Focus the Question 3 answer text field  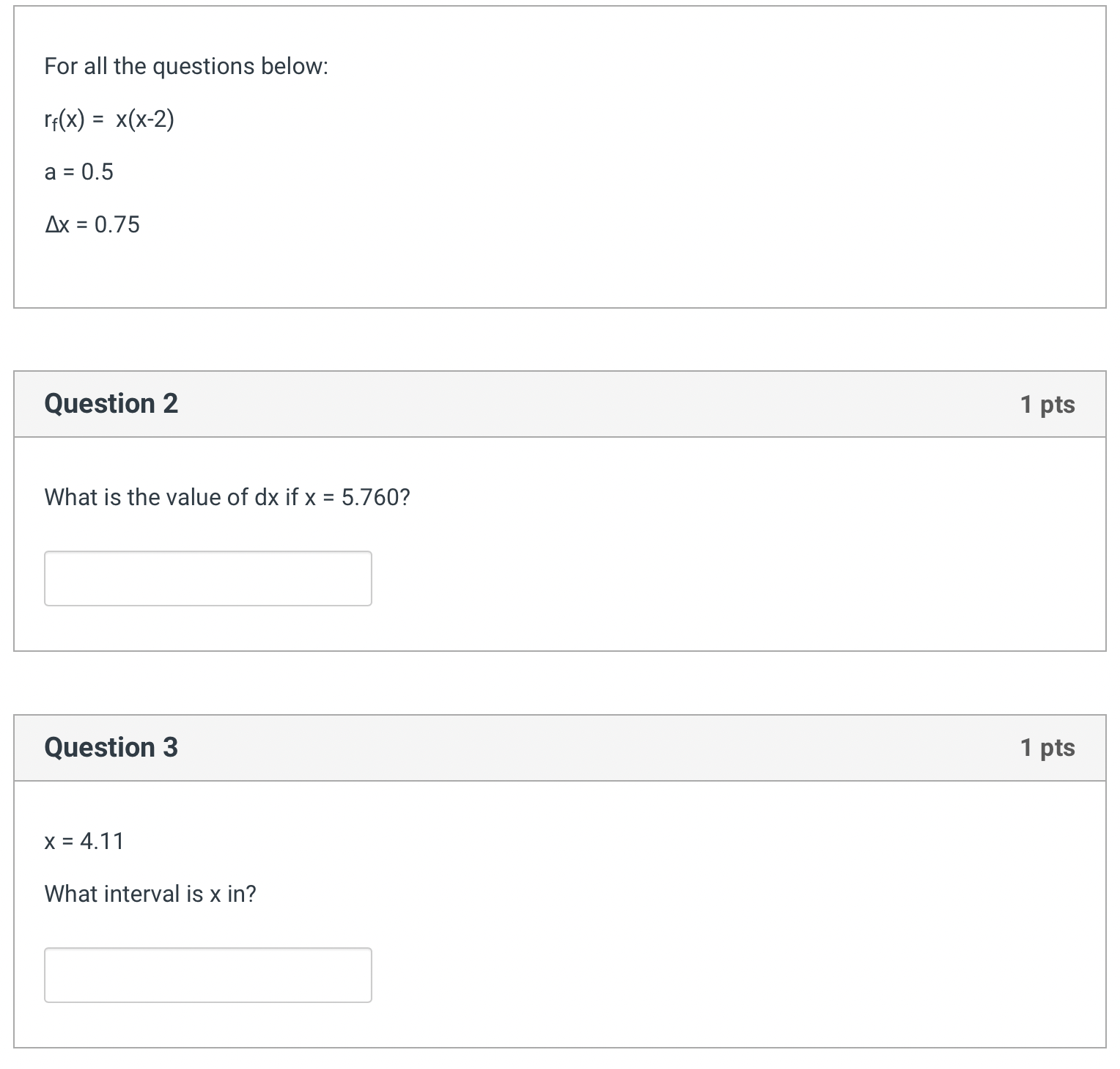coord(207,974)
